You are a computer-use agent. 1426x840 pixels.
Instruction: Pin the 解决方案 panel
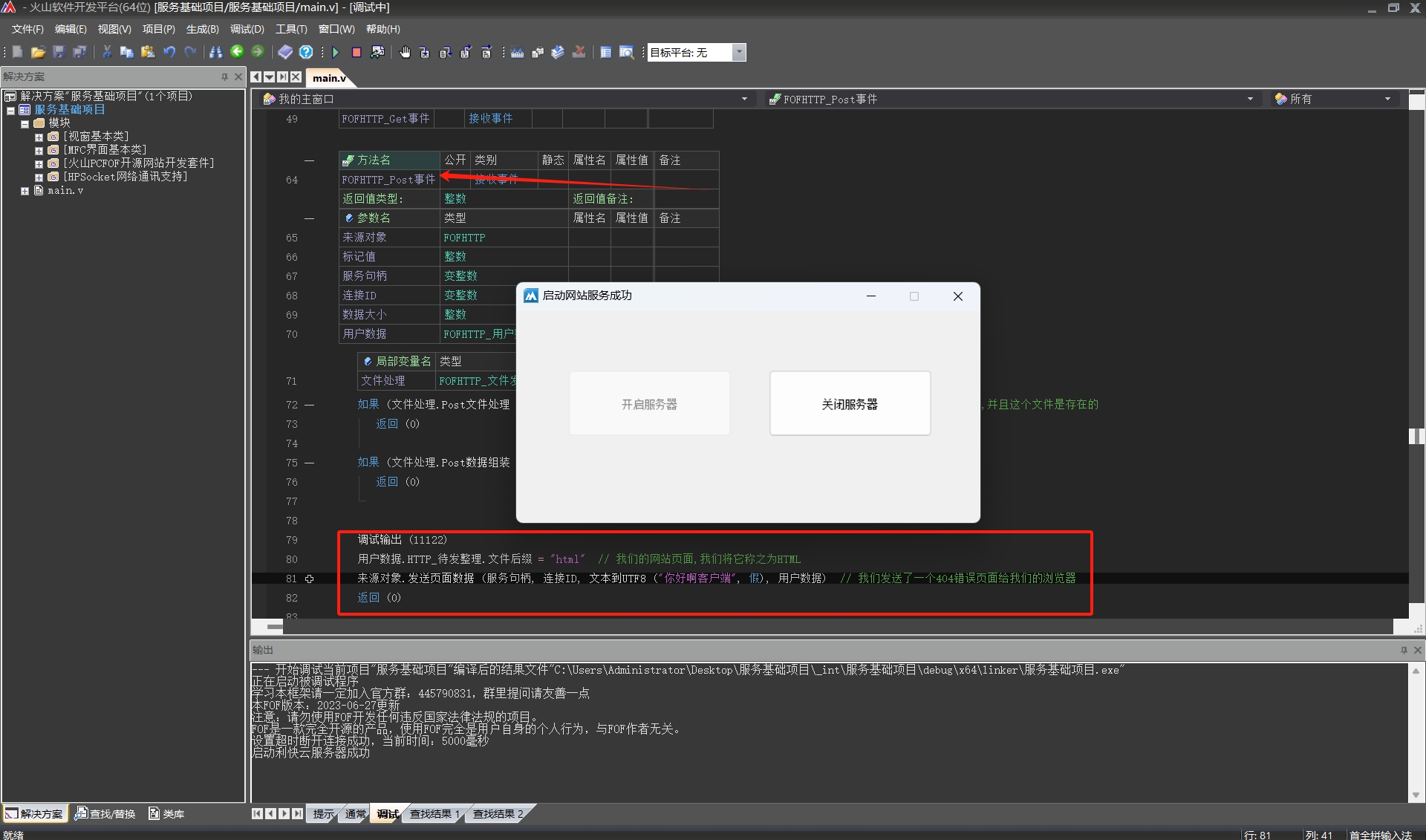tap(224, 76)
